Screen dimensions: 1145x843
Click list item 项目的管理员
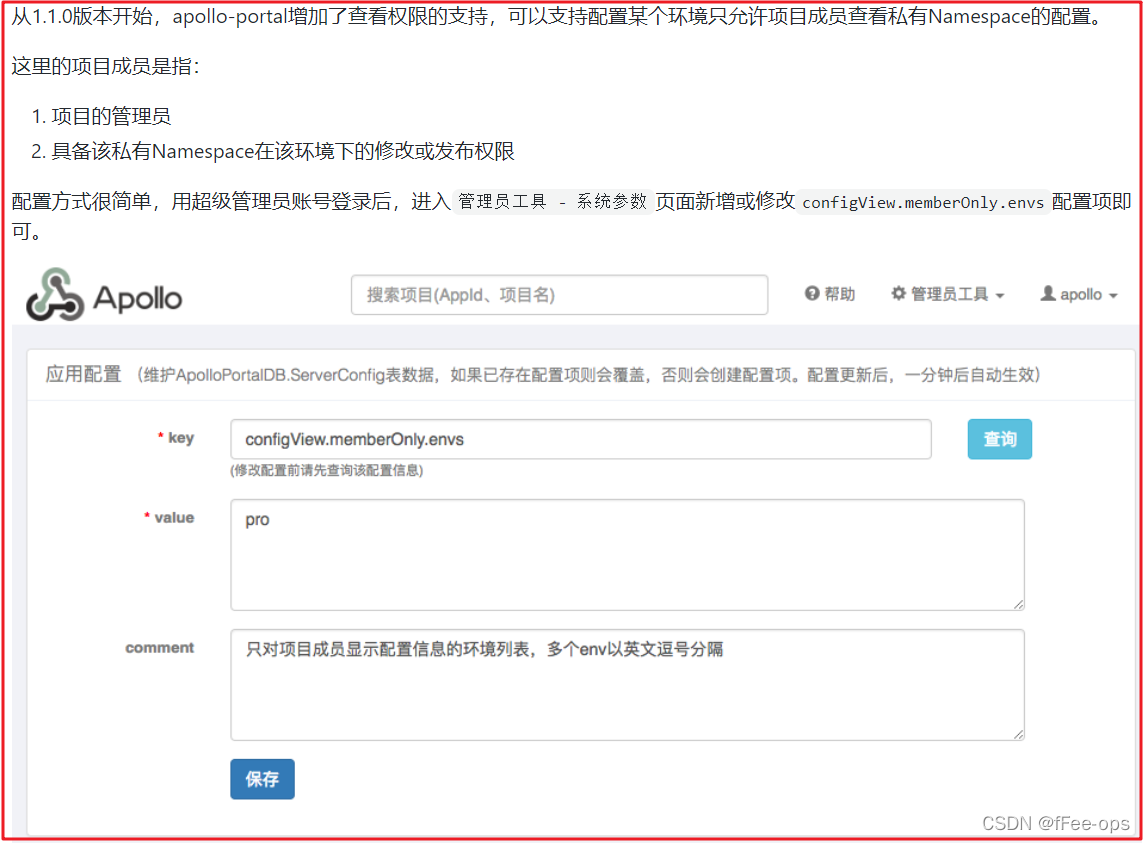[x=111, y=116]
